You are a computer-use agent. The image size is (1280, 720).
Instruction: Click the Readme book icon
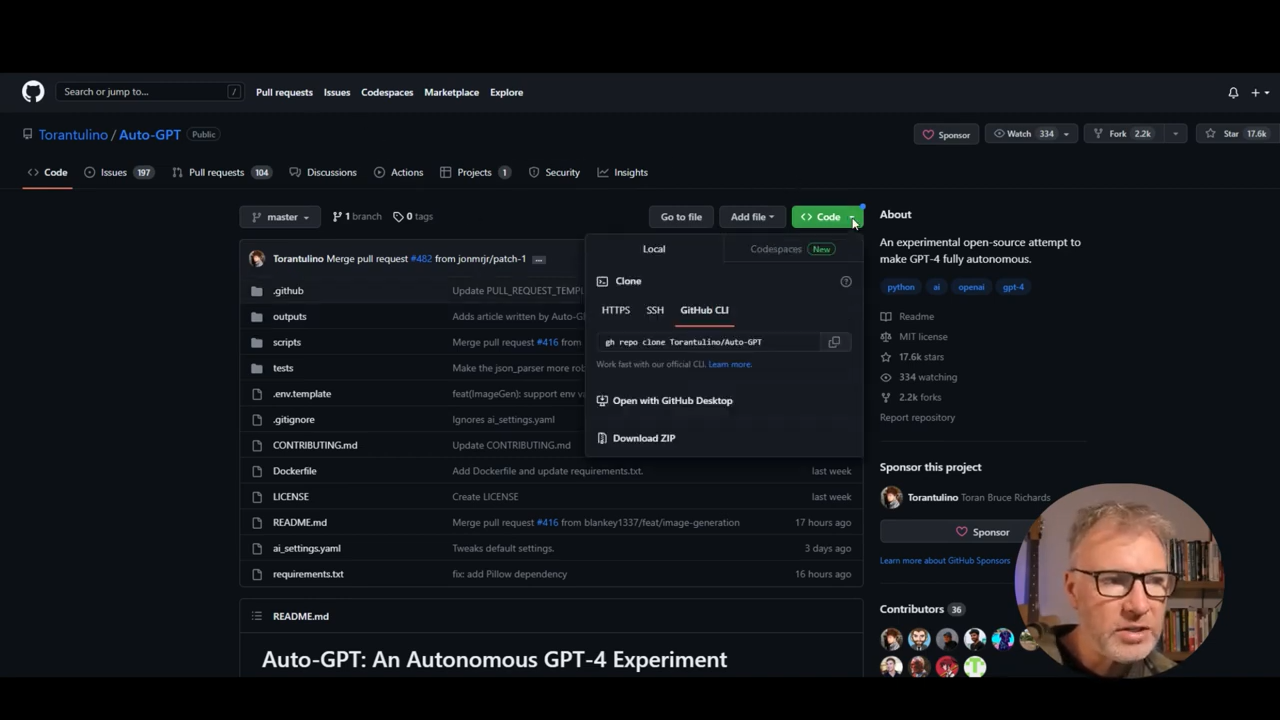pyautogui.click(x=886, y=316)
